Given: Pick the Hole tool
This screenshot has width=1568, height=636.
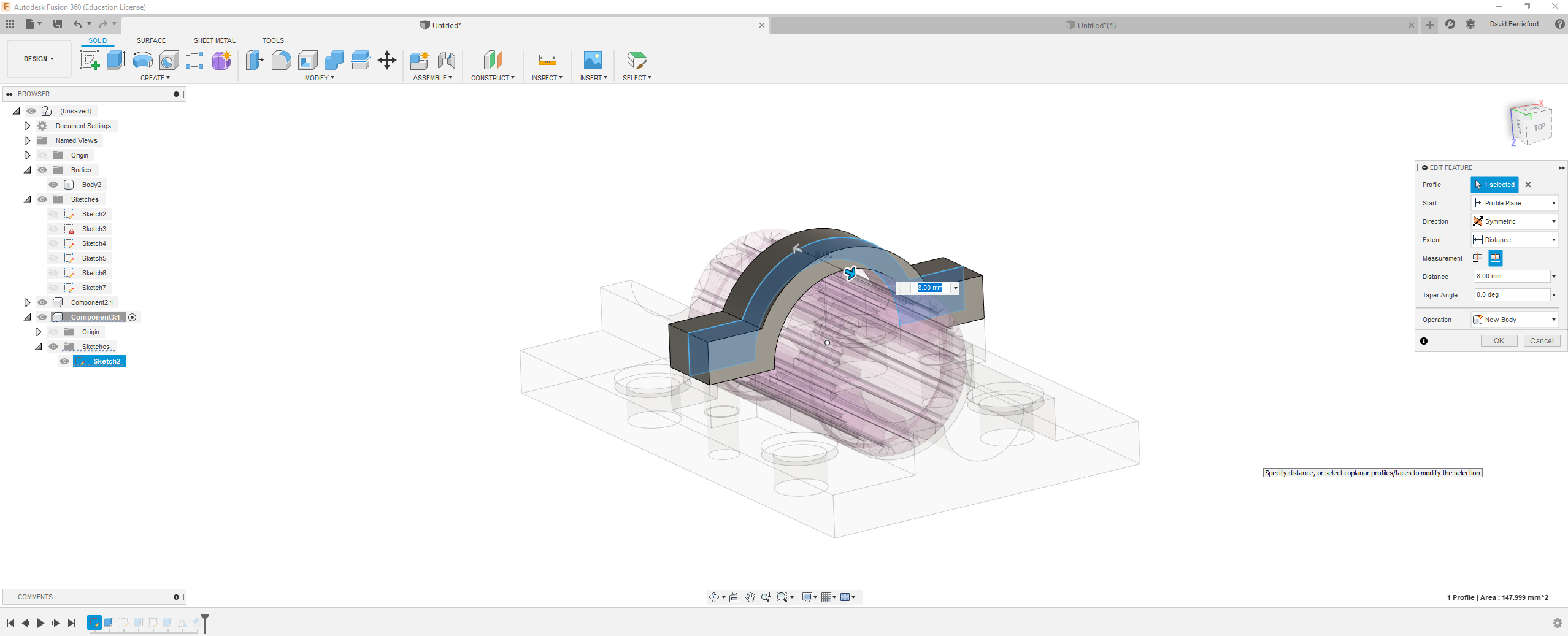Looking at the screenshot, I should coord(169,60).
